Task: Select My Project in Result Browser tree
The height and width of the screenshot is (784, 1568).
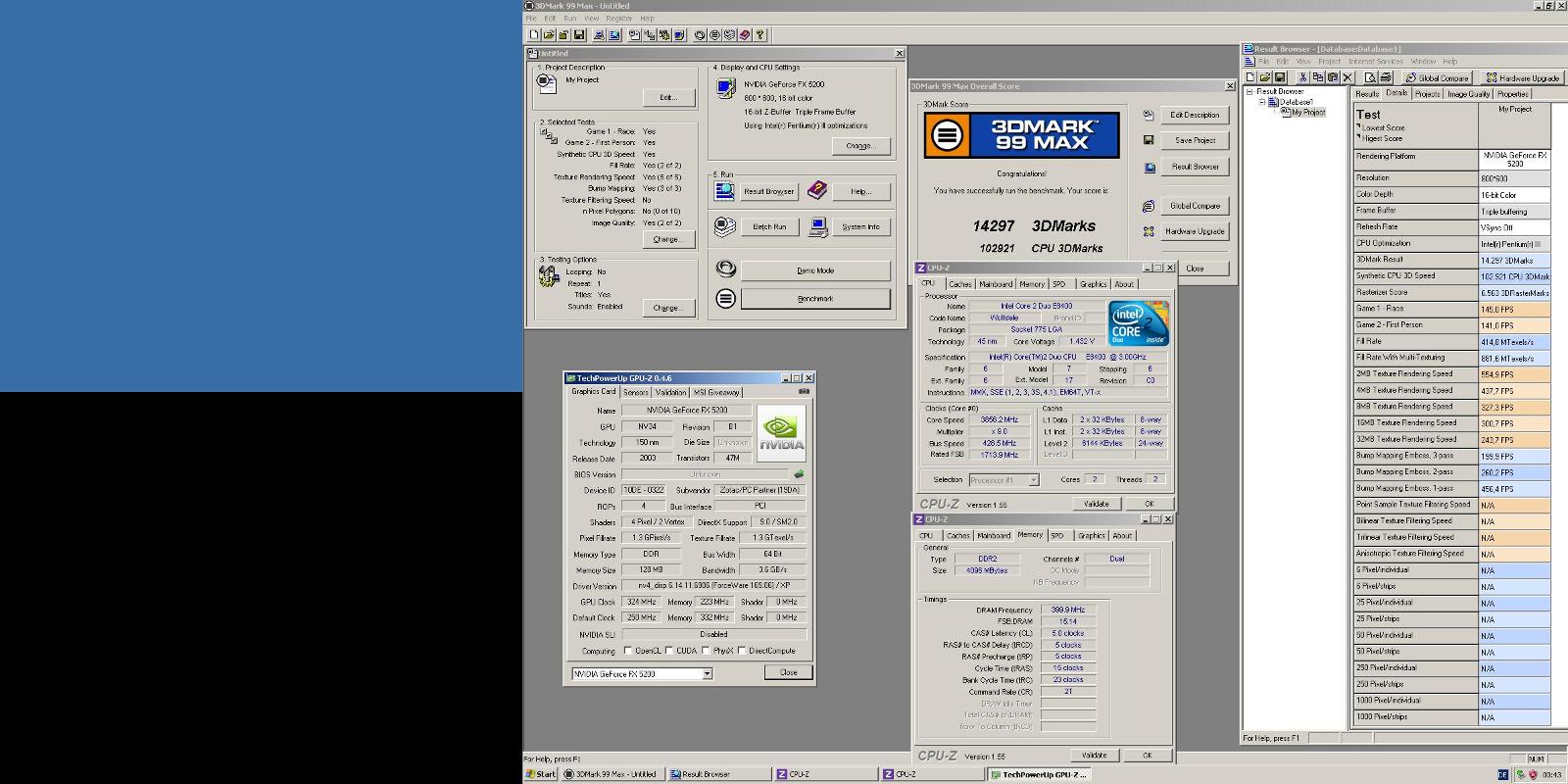Action: [1307, 112]
